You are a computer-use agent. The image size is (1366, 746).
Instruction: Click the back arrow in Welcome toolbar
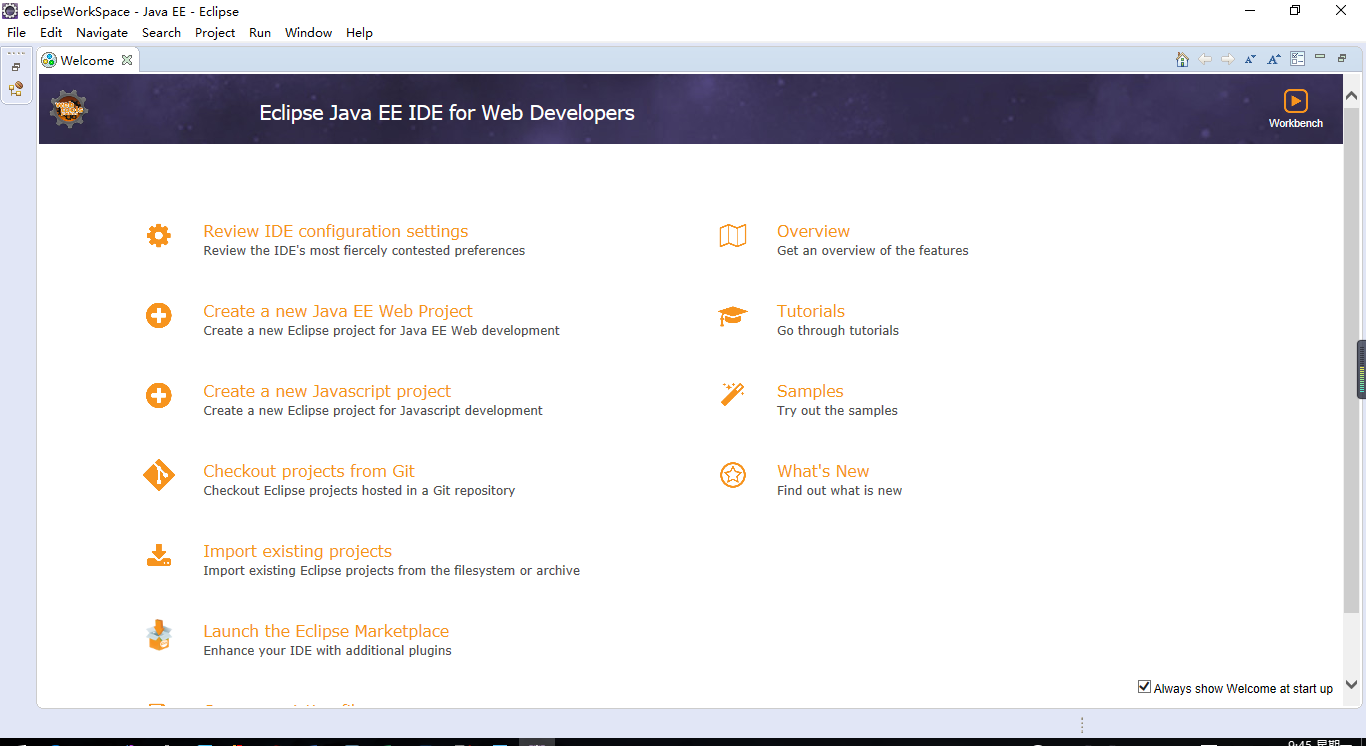[x=1205, y=59]
